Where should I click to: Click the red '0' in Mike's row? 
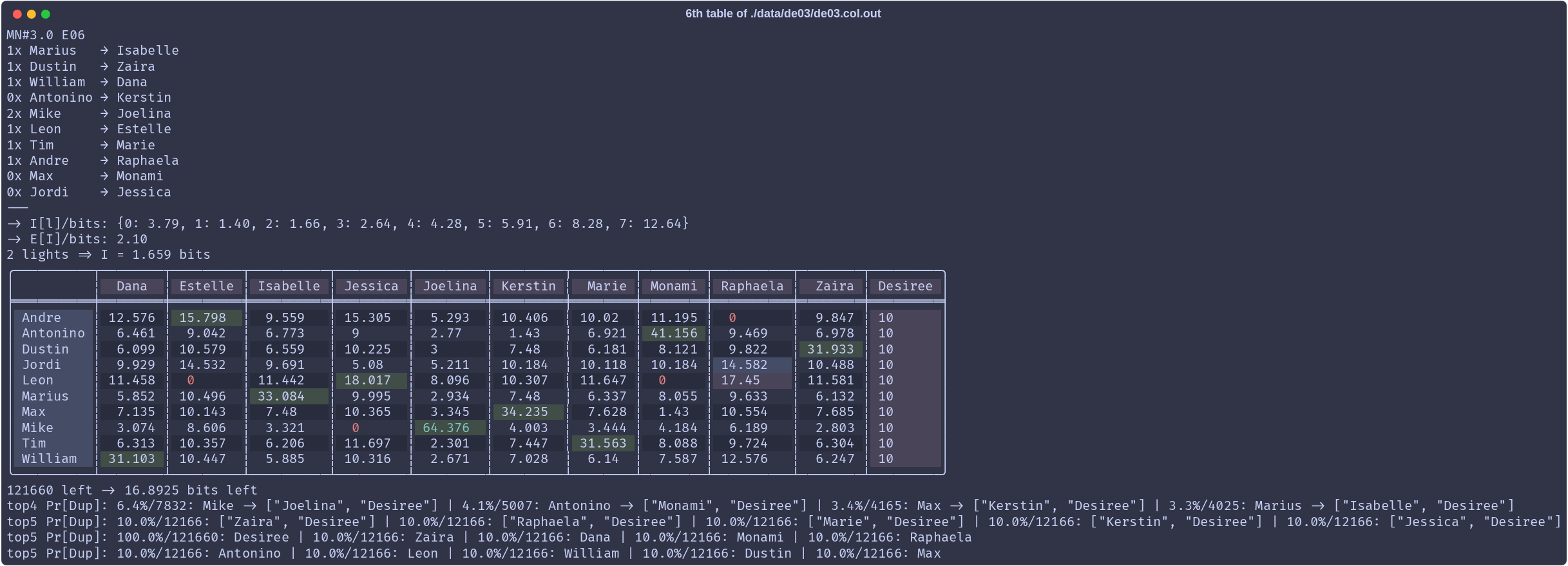(x=356, y=428)
